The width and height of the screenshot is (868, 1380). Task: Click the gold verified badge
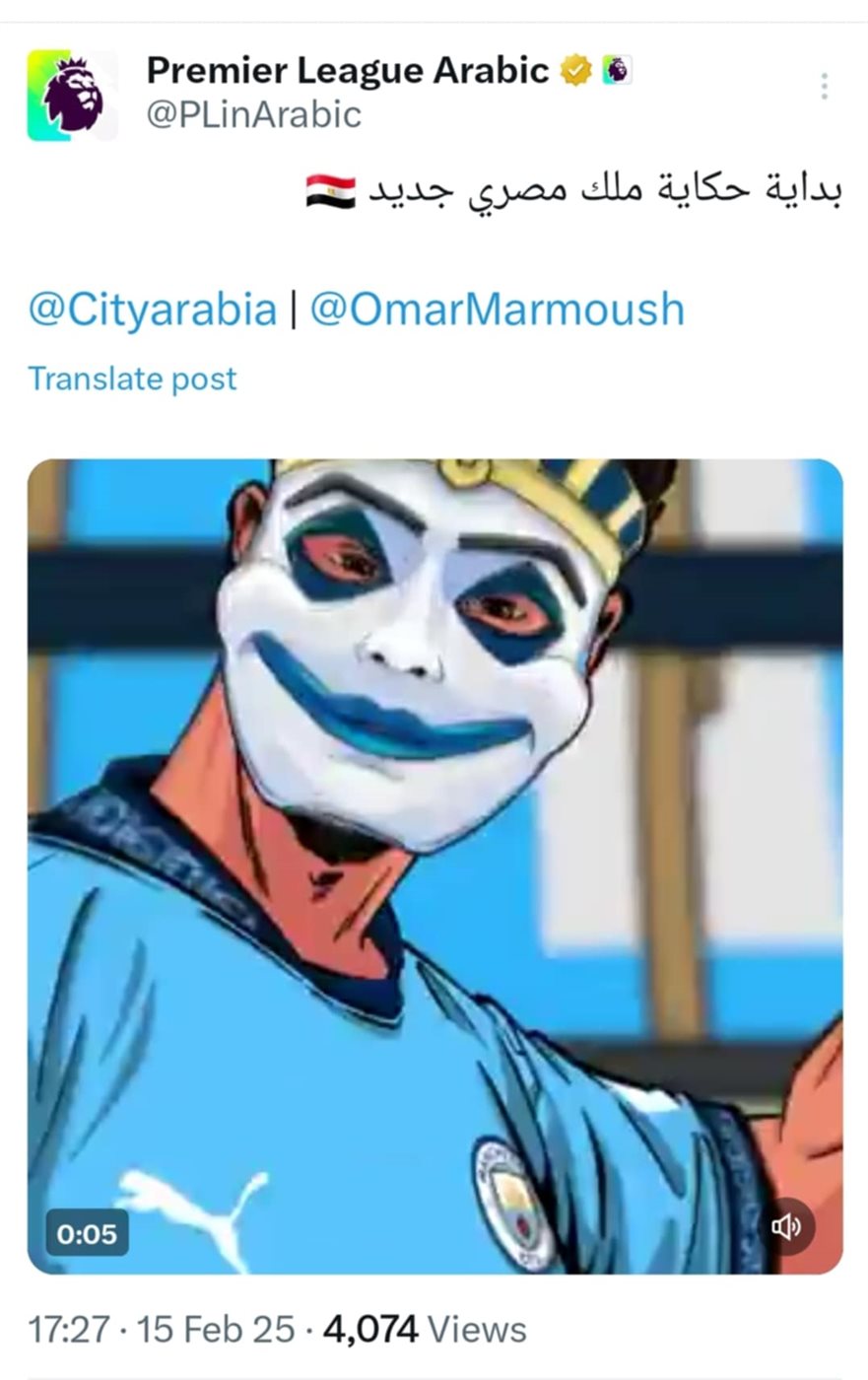coord(576,70)
